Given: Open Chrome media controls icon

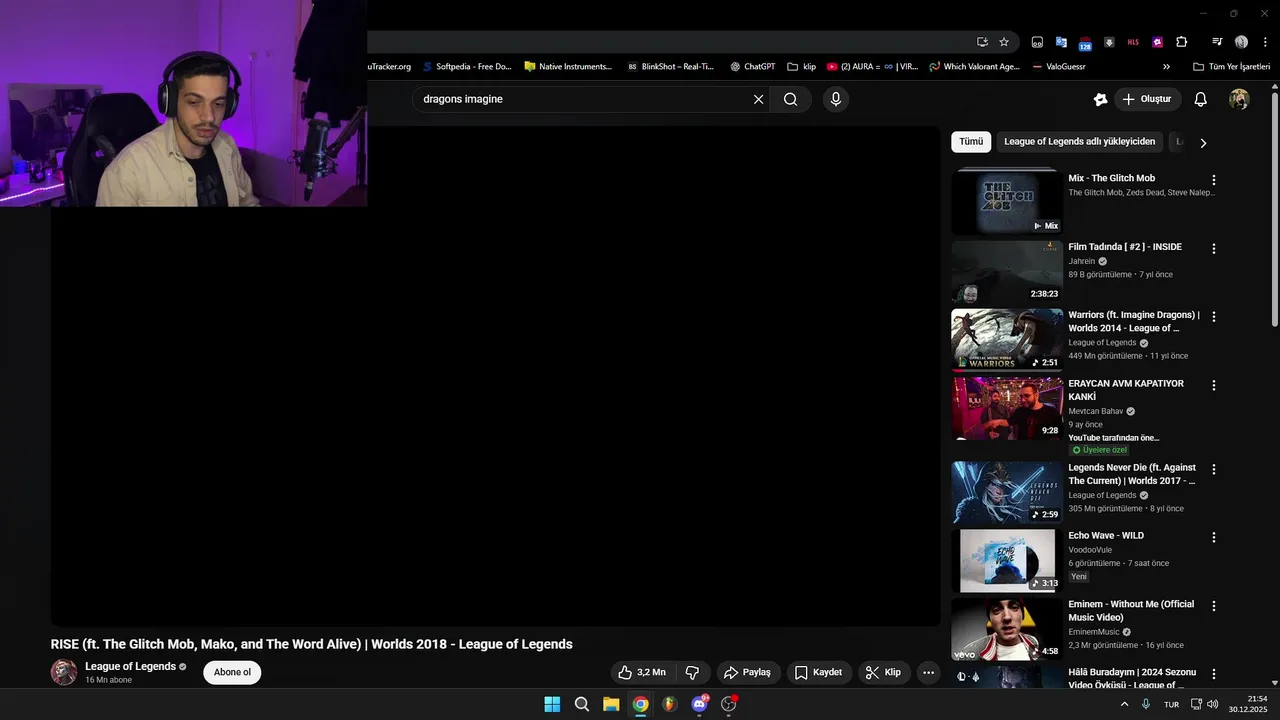Looking at the screenshot, I should point(1217,42).
